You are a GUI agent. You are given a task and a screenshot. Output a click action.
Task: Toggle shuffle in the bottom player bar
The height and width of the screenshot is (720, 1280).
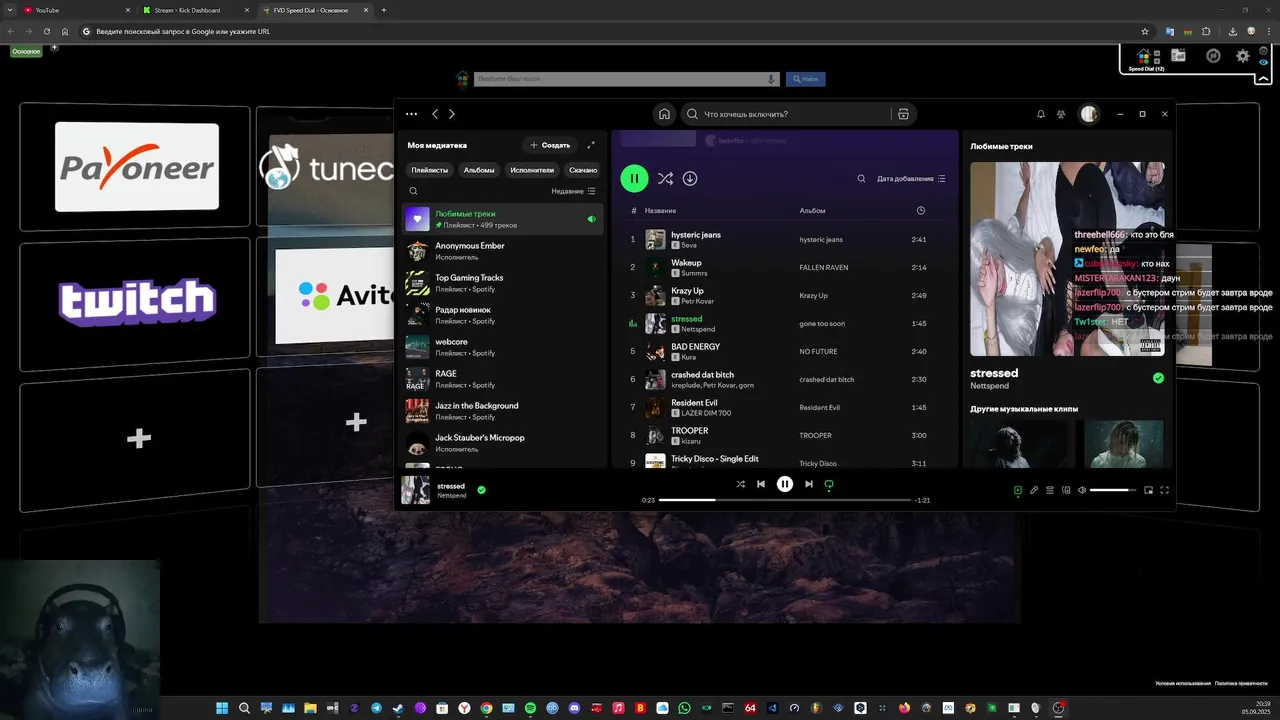[740, 484]
